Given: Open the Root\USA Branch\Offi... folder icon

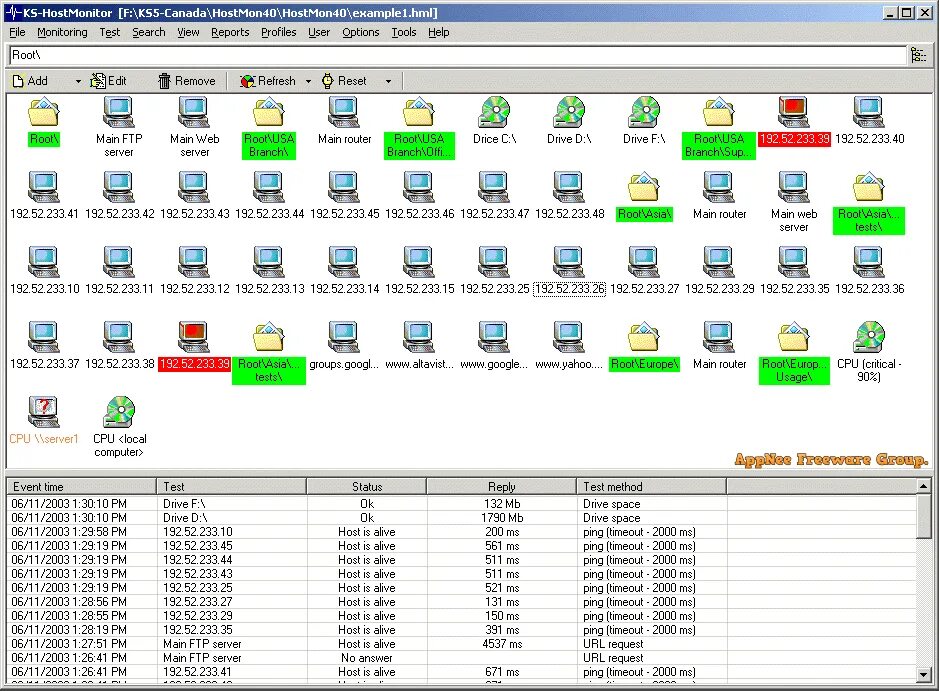Looking at the screenshot, I should 419,113.
